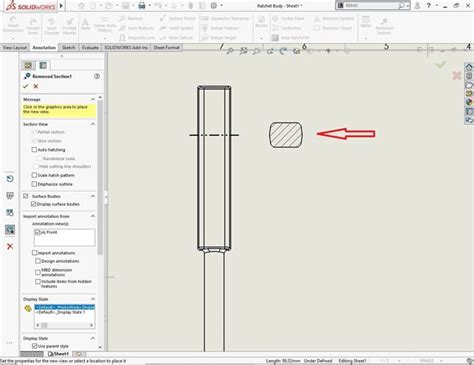Enable the Design annotations checkbox
The height and width of the screenshot is (365, 474).
tap(38, 261)
